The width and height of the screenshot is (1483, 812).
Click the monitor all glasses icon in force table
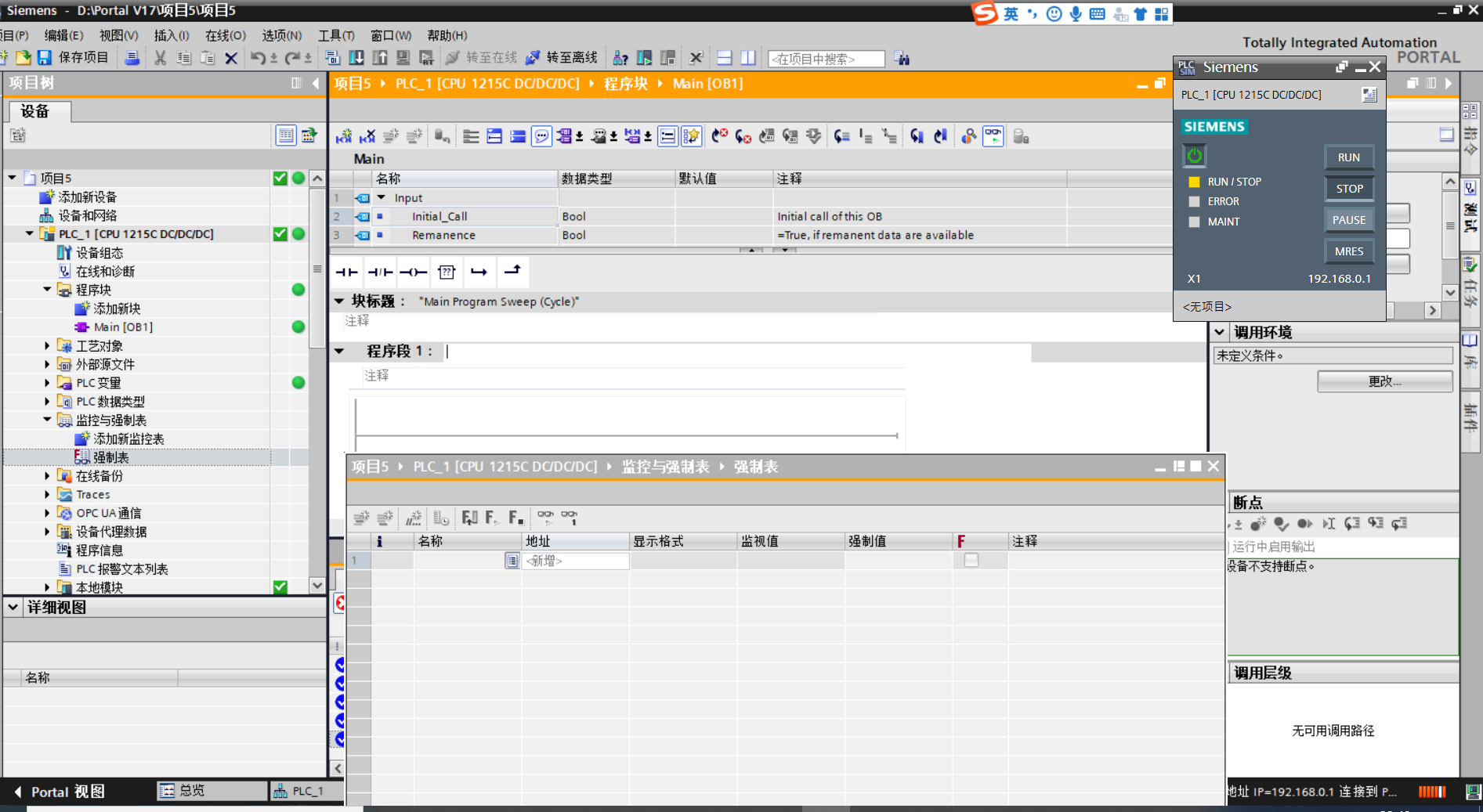pyautogui.click(x=545, y=518)
